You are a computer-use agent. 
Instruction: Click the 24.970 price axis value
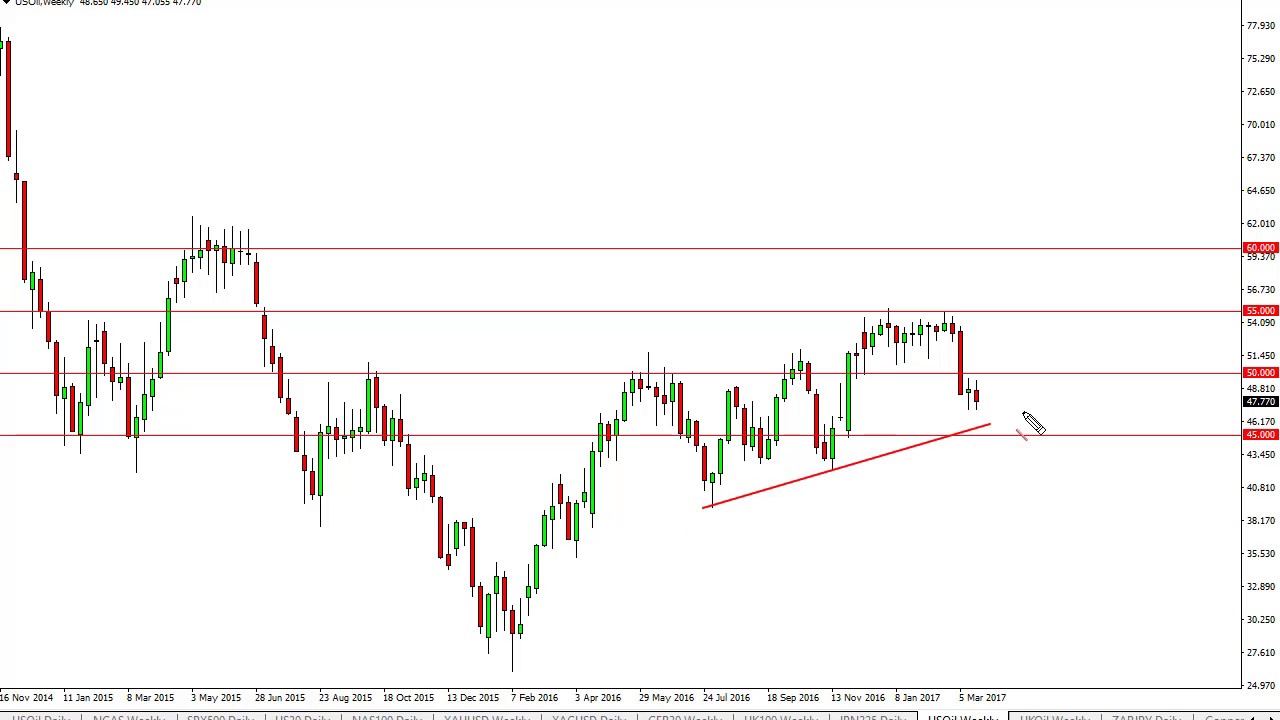coord(1261,685)
